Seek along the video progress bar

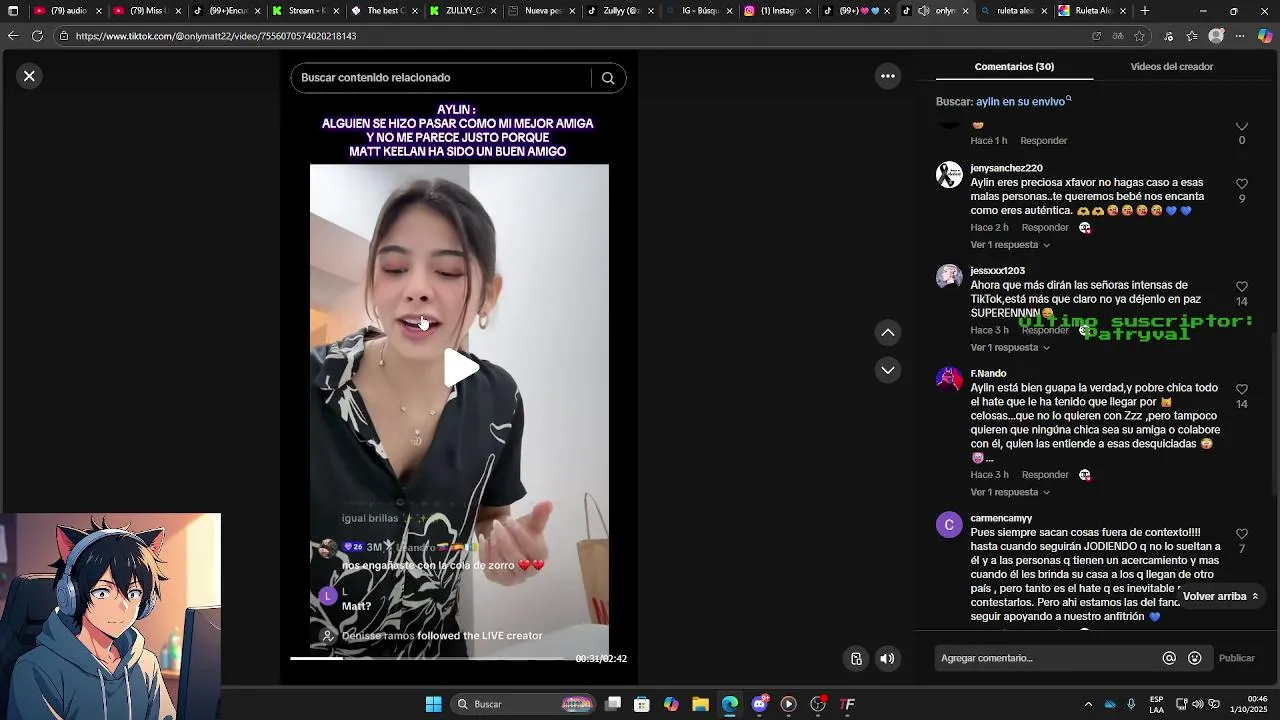pos(427,658)
